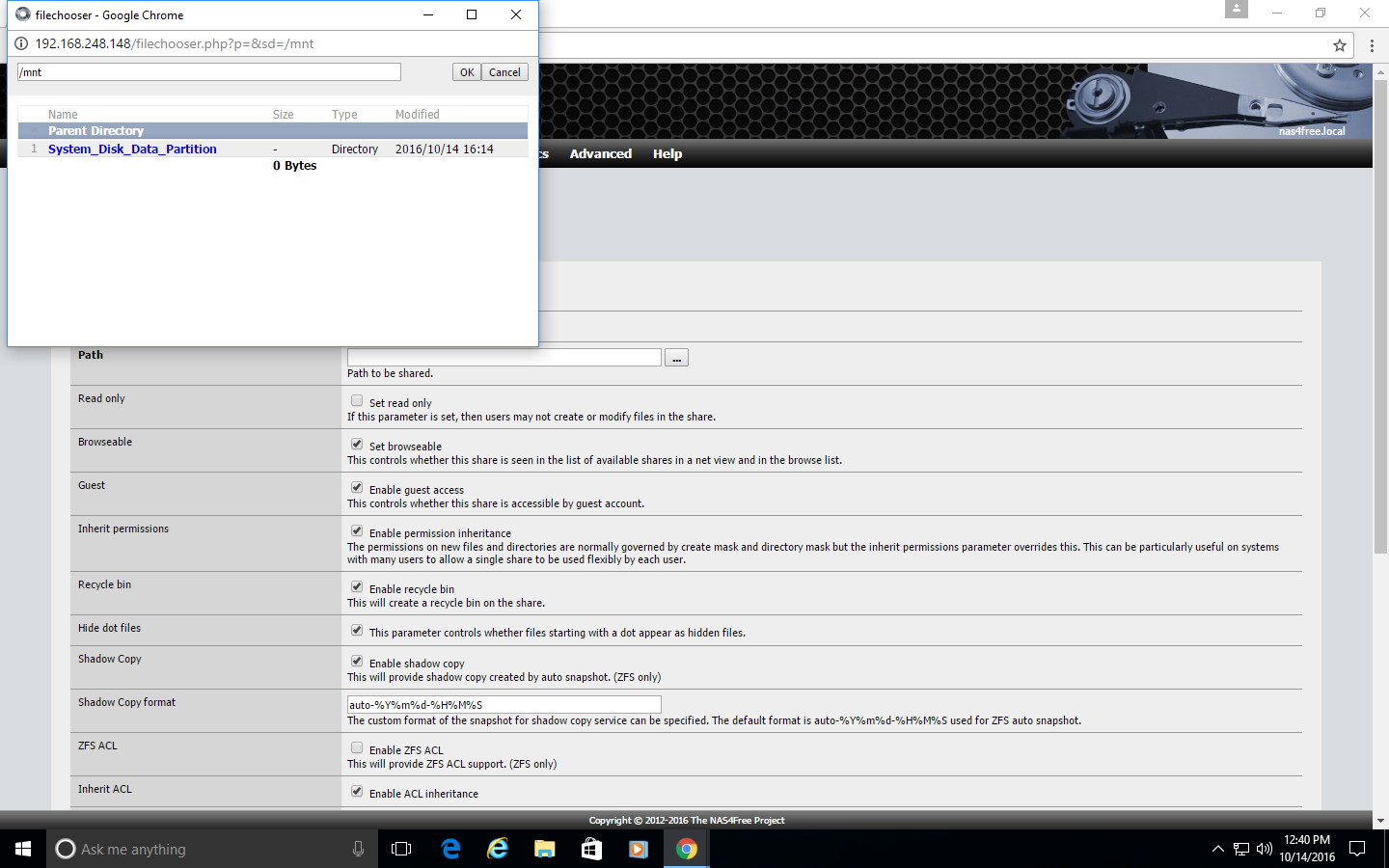Viewport: 1389px width, 868px height.
Task: Click the Path browse button
Action: [676, 358]
